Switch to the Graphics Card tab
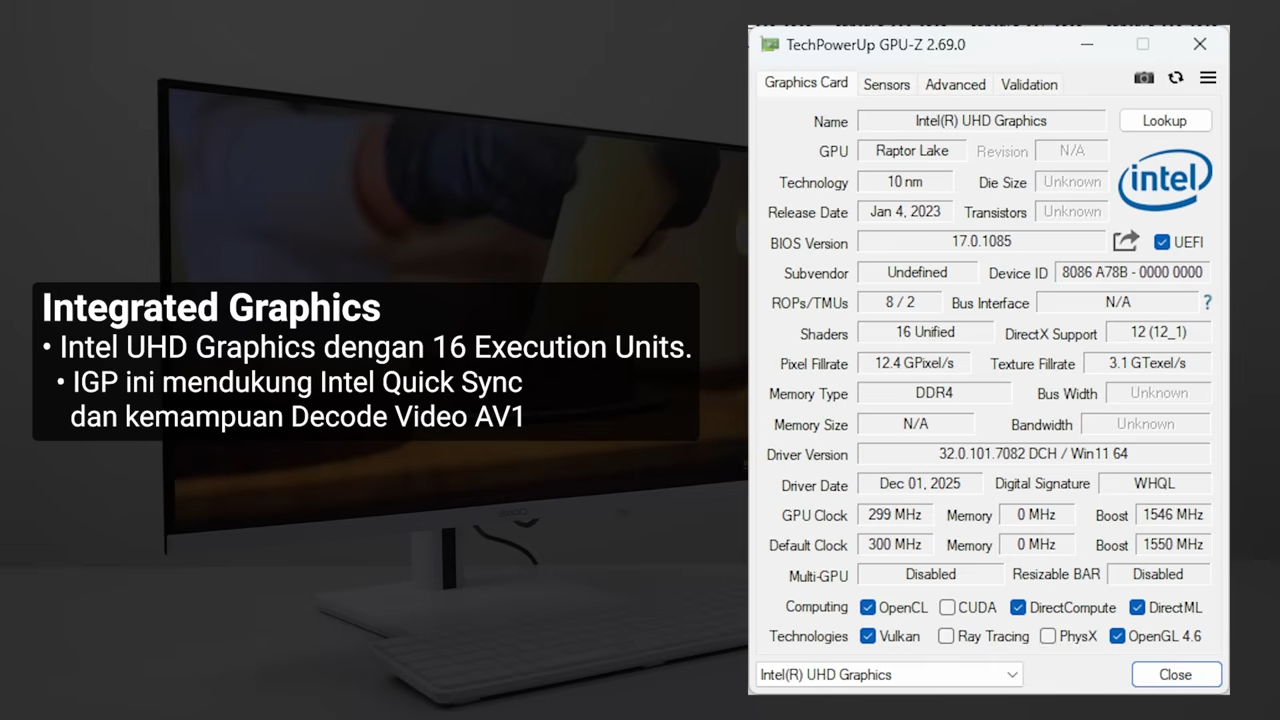Screen dimensions: 1280x720 [806, 83]
